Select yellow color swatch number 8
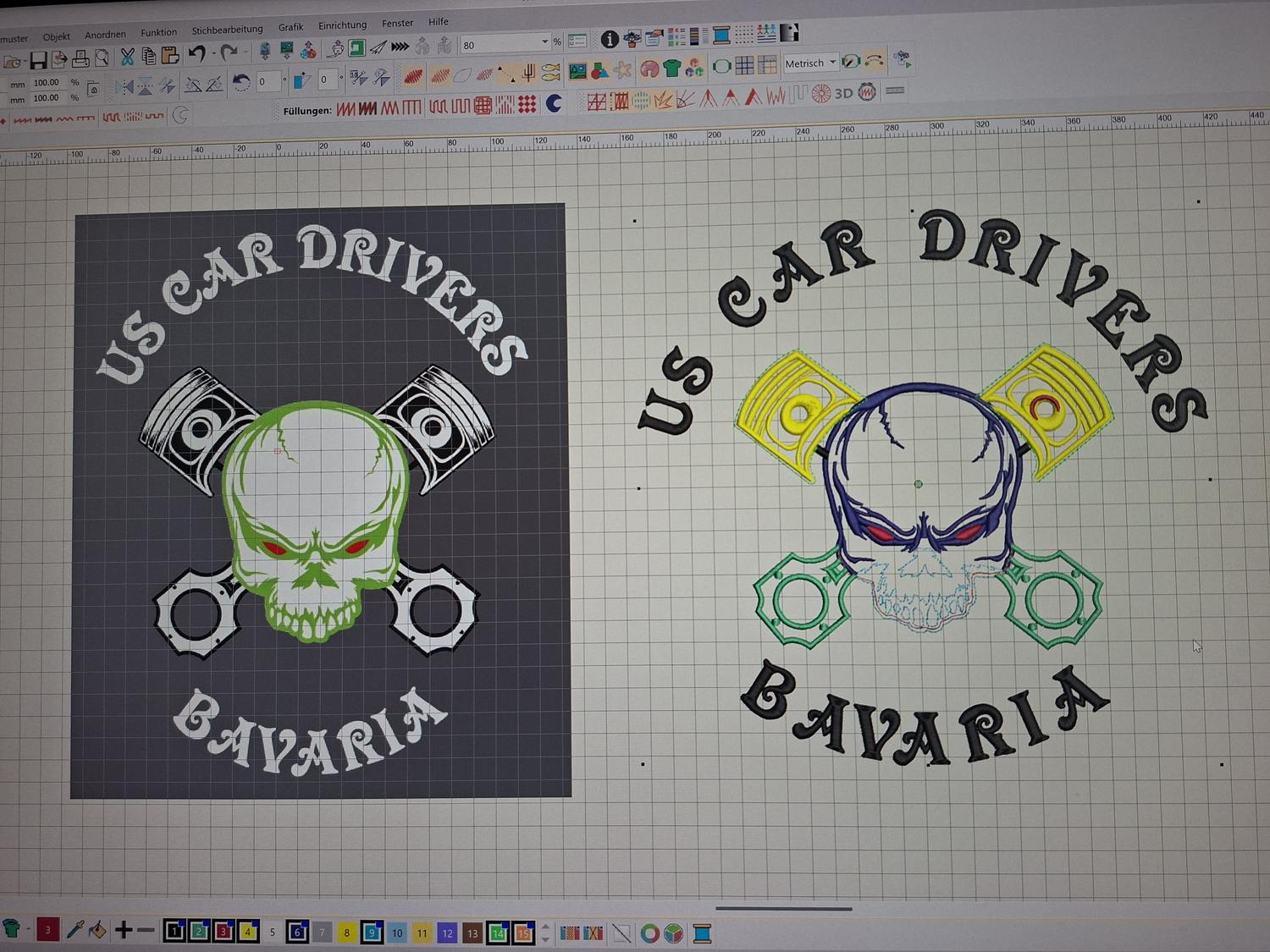The width and height of the screenshot is (1270, 952). pos(346,933)
